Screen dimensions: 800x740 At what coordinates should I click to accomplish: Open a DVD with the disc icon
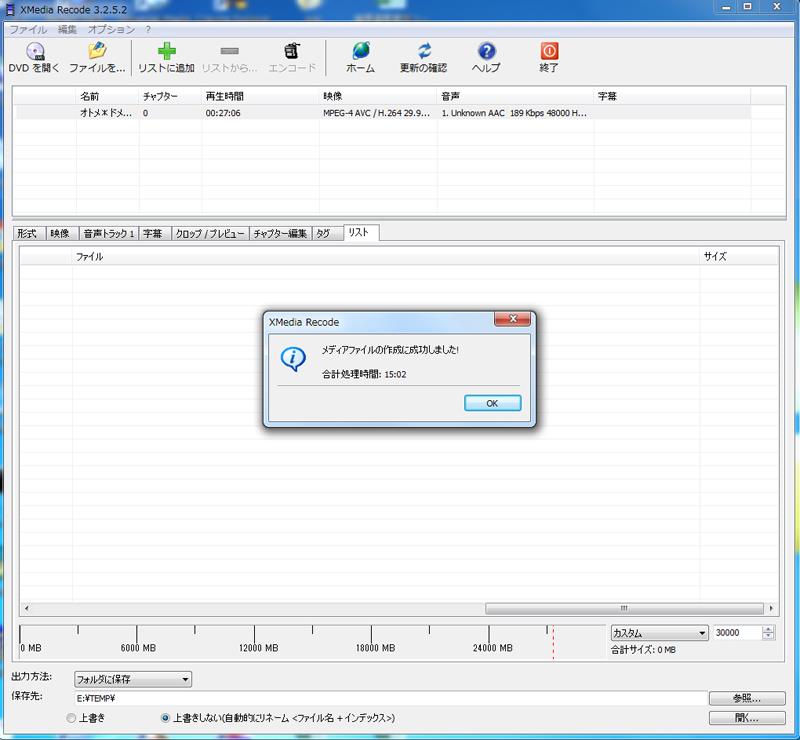34,57
